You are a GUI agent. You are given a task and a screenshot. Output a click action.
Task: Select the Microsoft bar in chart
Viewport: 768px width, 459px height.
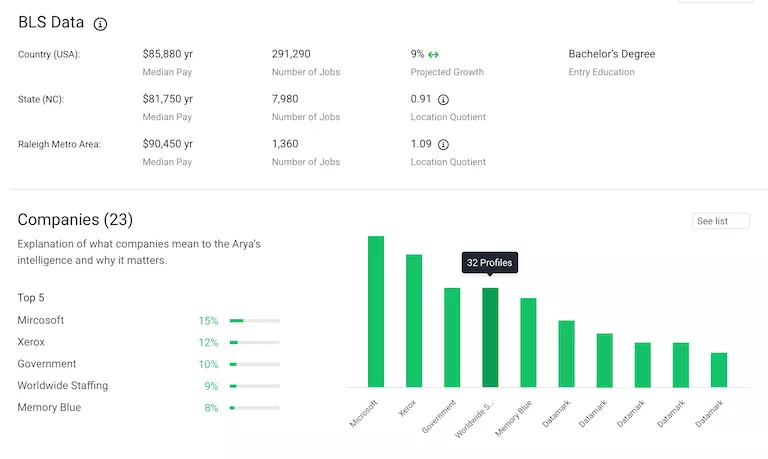376,311
